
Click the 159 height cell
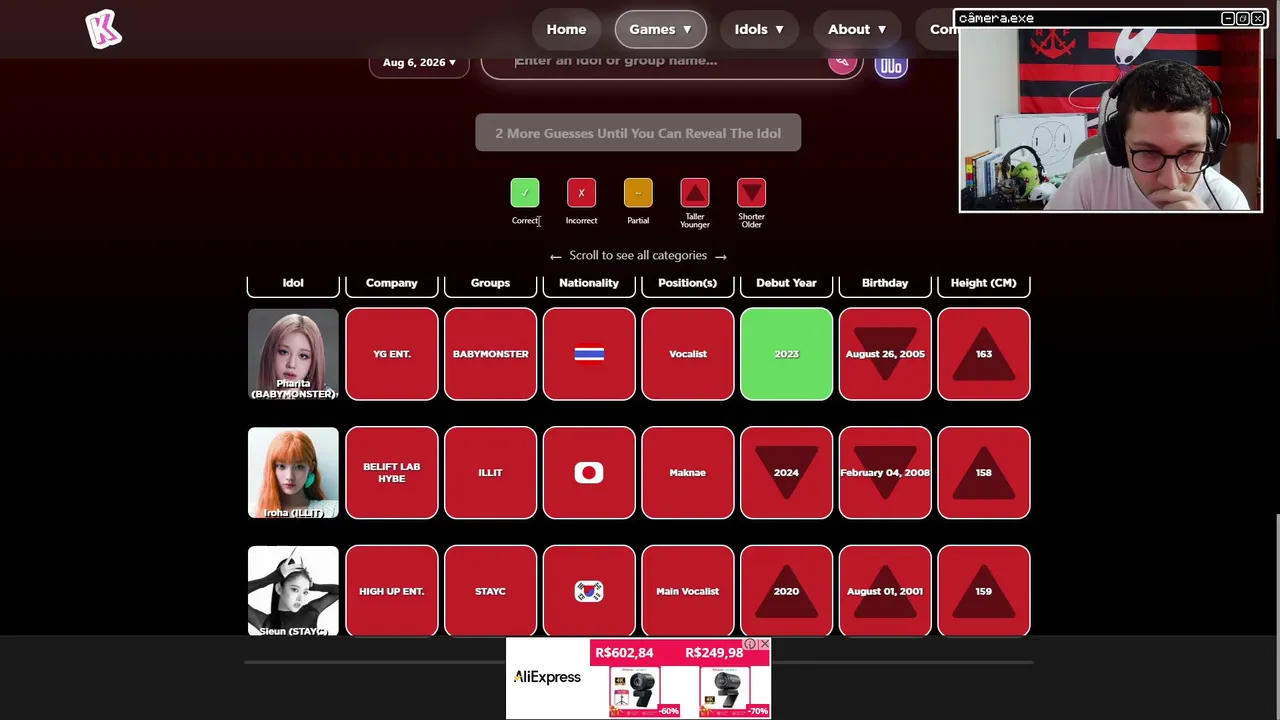[984, 591]
